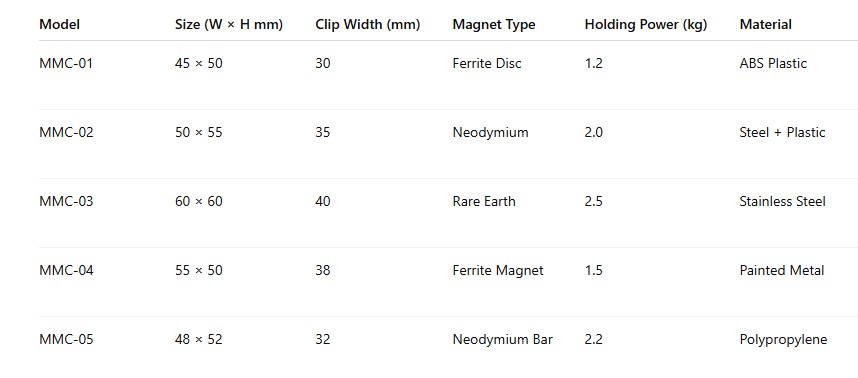Click the Material column header

pos(766,25)
